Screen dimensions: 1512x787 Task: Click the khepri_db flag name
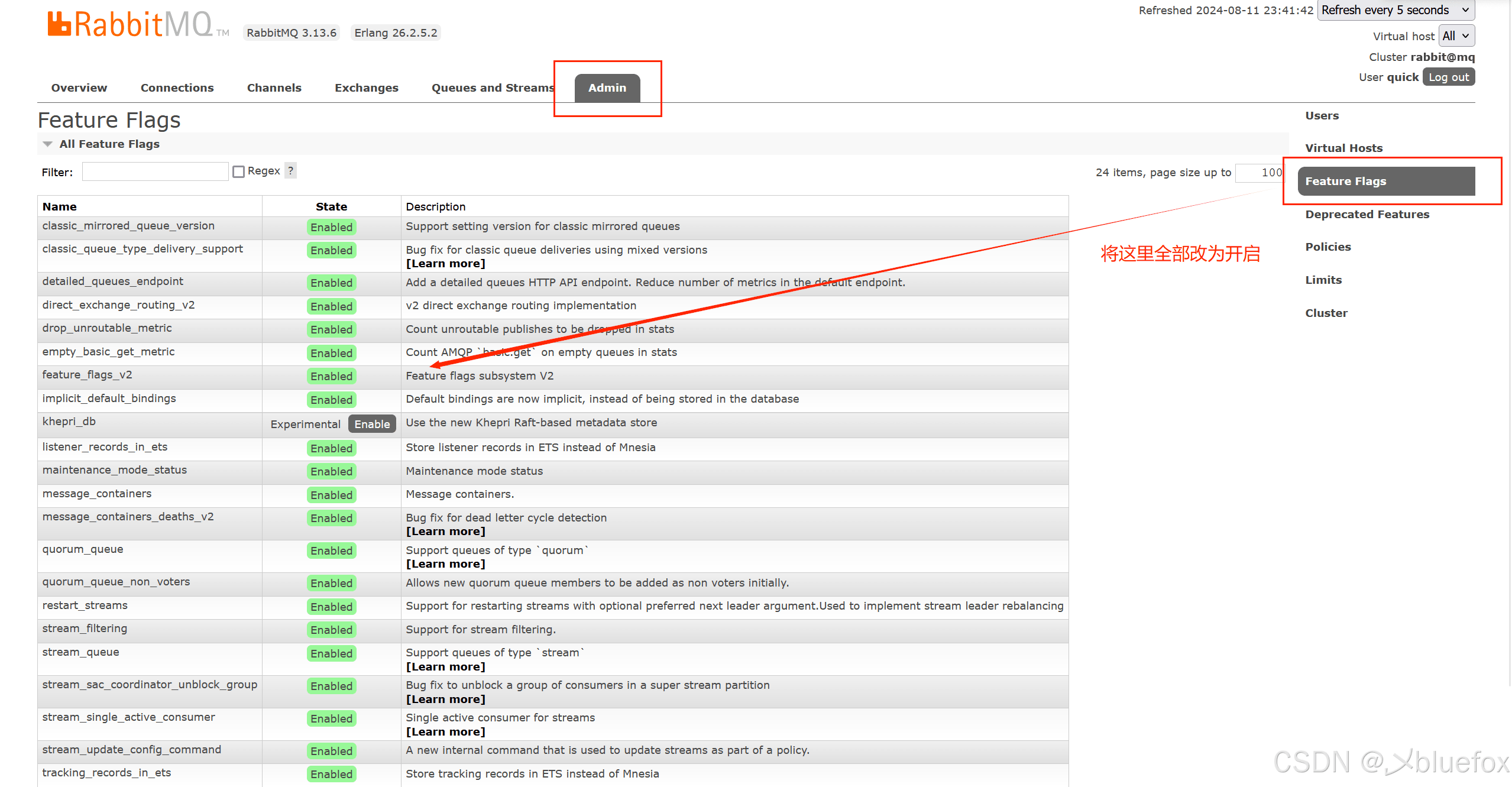(69, 422)
